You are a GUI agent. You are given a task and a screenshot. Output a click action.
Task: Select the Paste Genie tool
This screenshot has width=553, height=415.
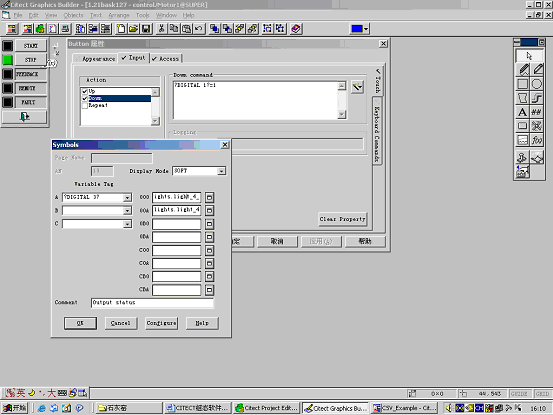pos(537,157)
